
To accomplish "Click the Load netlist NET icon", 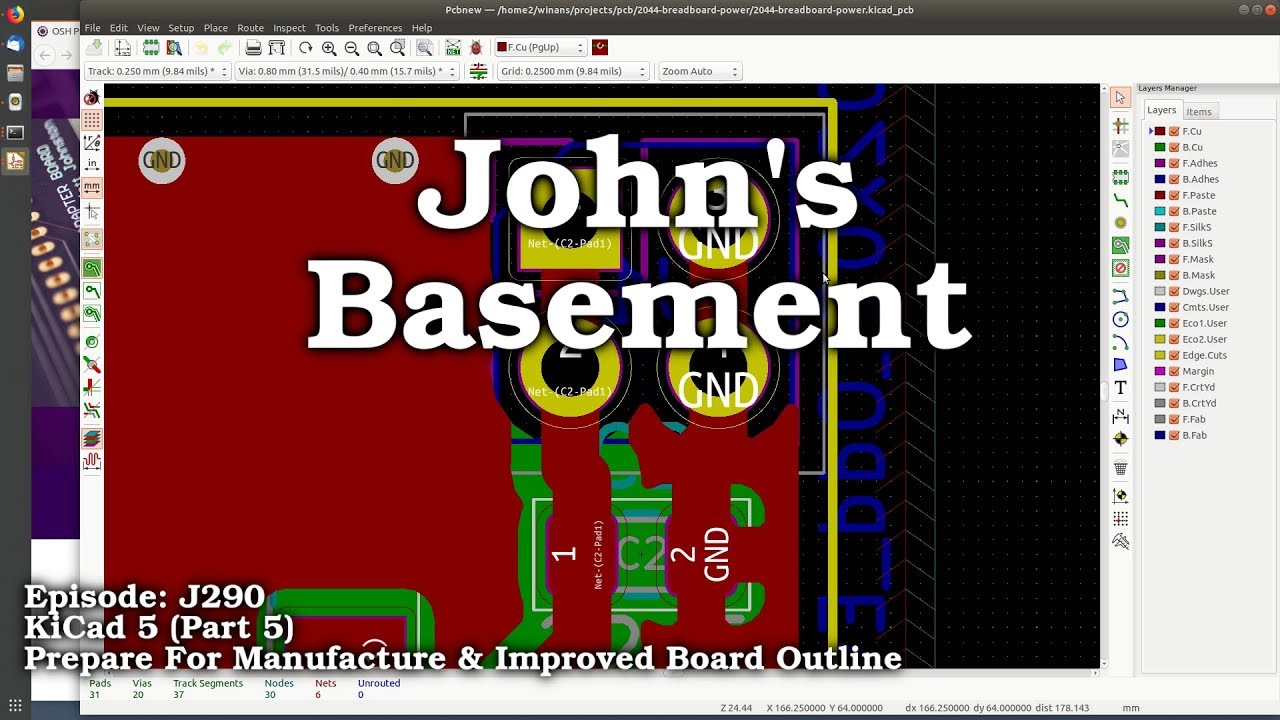I will tap(453, 48).
